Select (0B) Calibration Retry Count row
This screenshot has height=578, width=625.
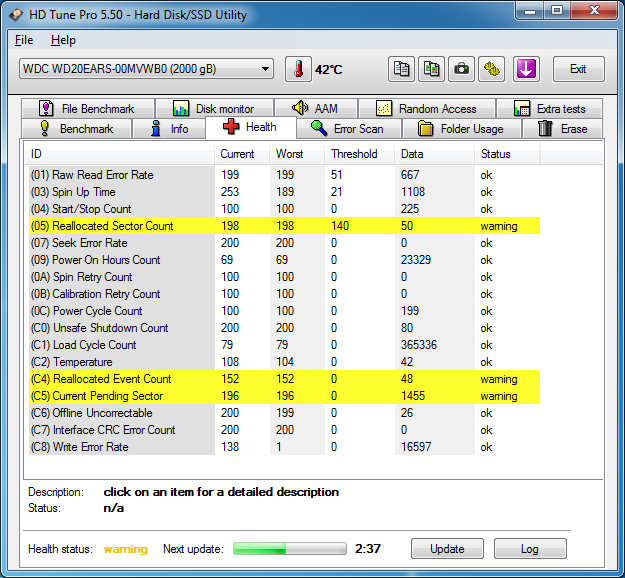click(x=285, y=294)
